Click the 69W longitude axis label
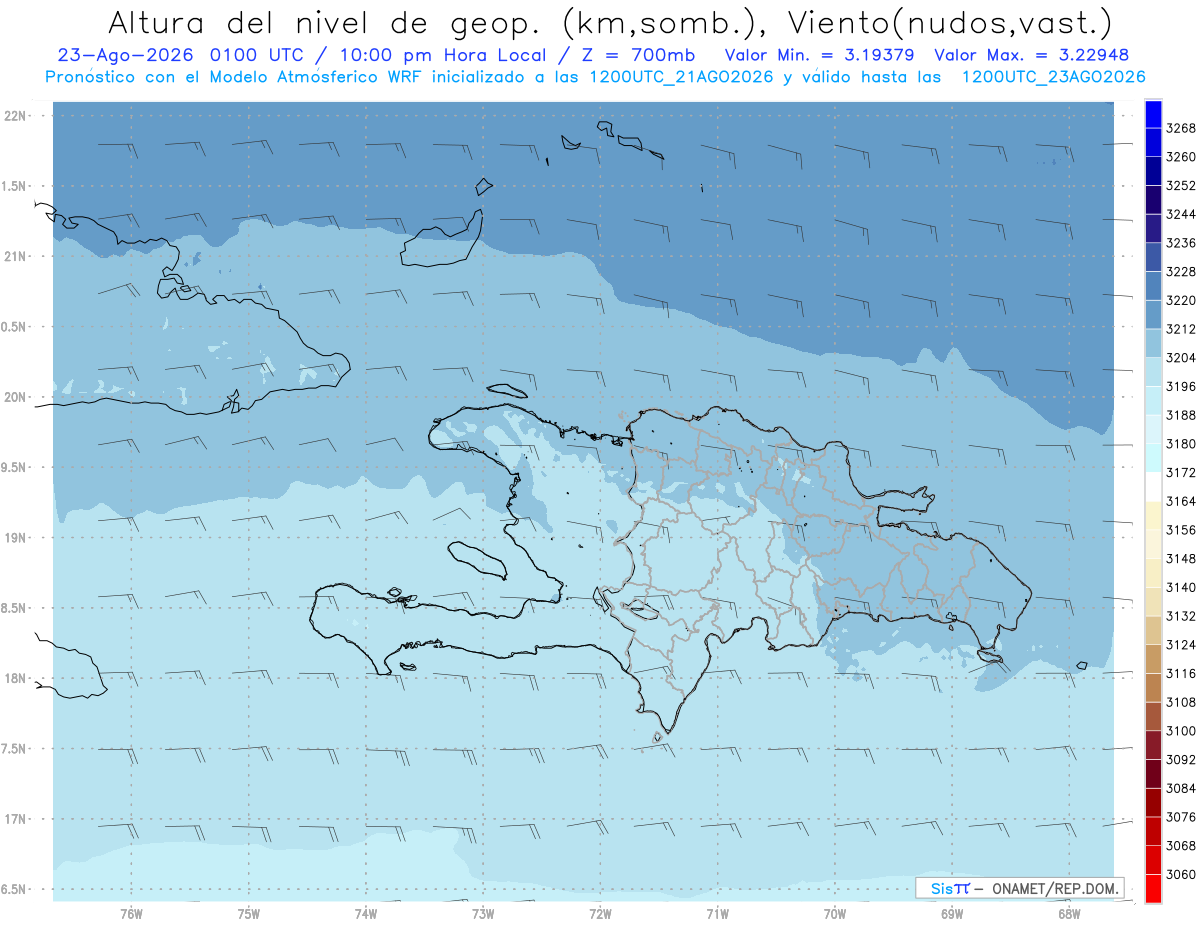This screenshot has height=927, width=1200. 952,912
